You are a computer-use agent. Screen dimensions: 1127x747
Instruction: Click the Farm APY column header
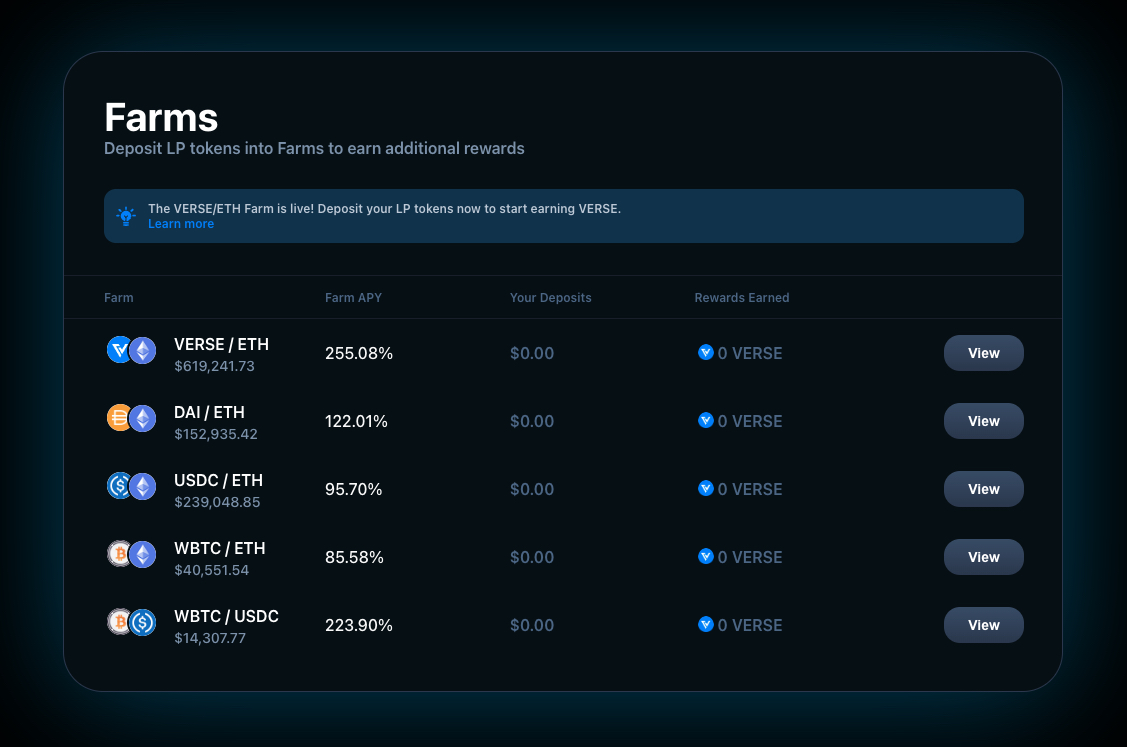[x=353, y=297]
